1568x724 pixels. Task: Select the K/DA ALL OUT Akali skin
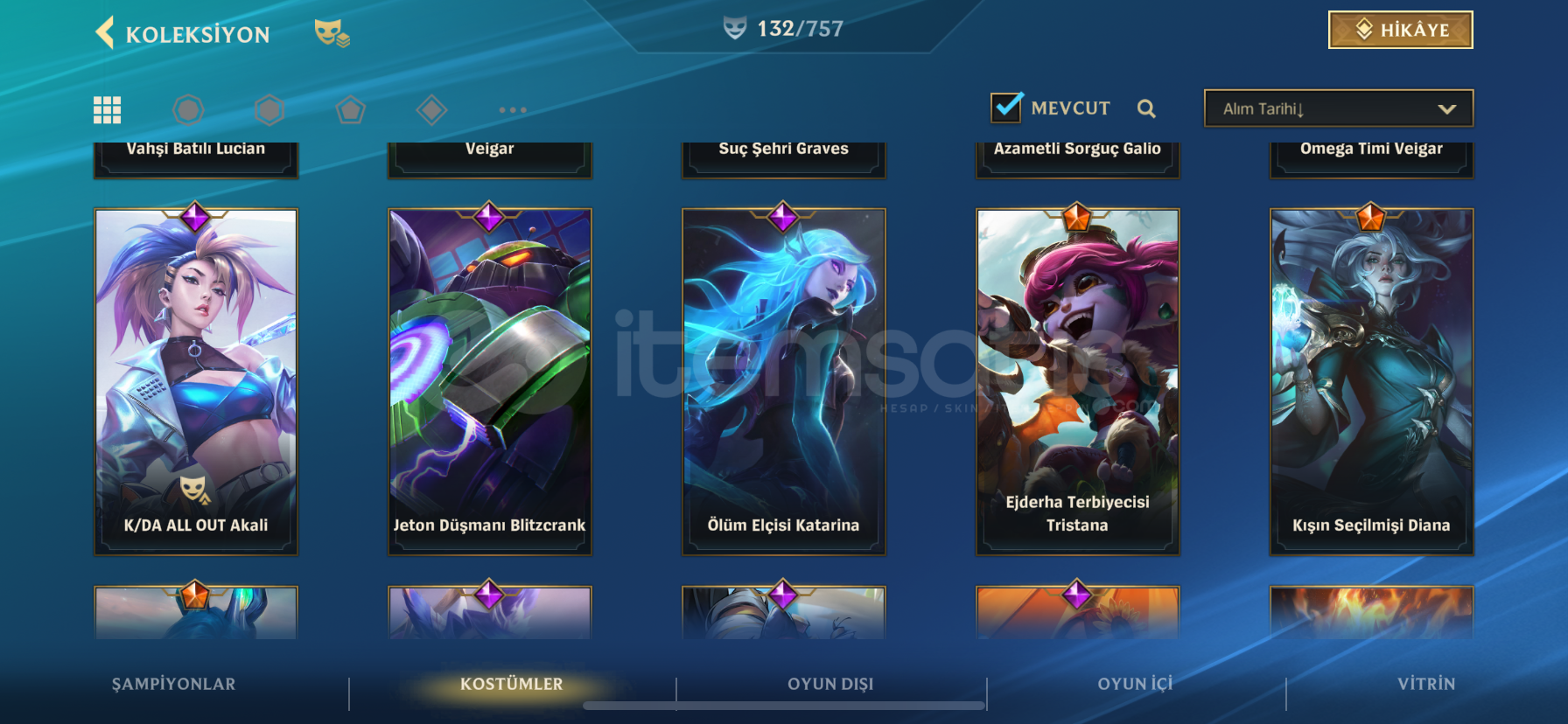[x=196, y=381]
